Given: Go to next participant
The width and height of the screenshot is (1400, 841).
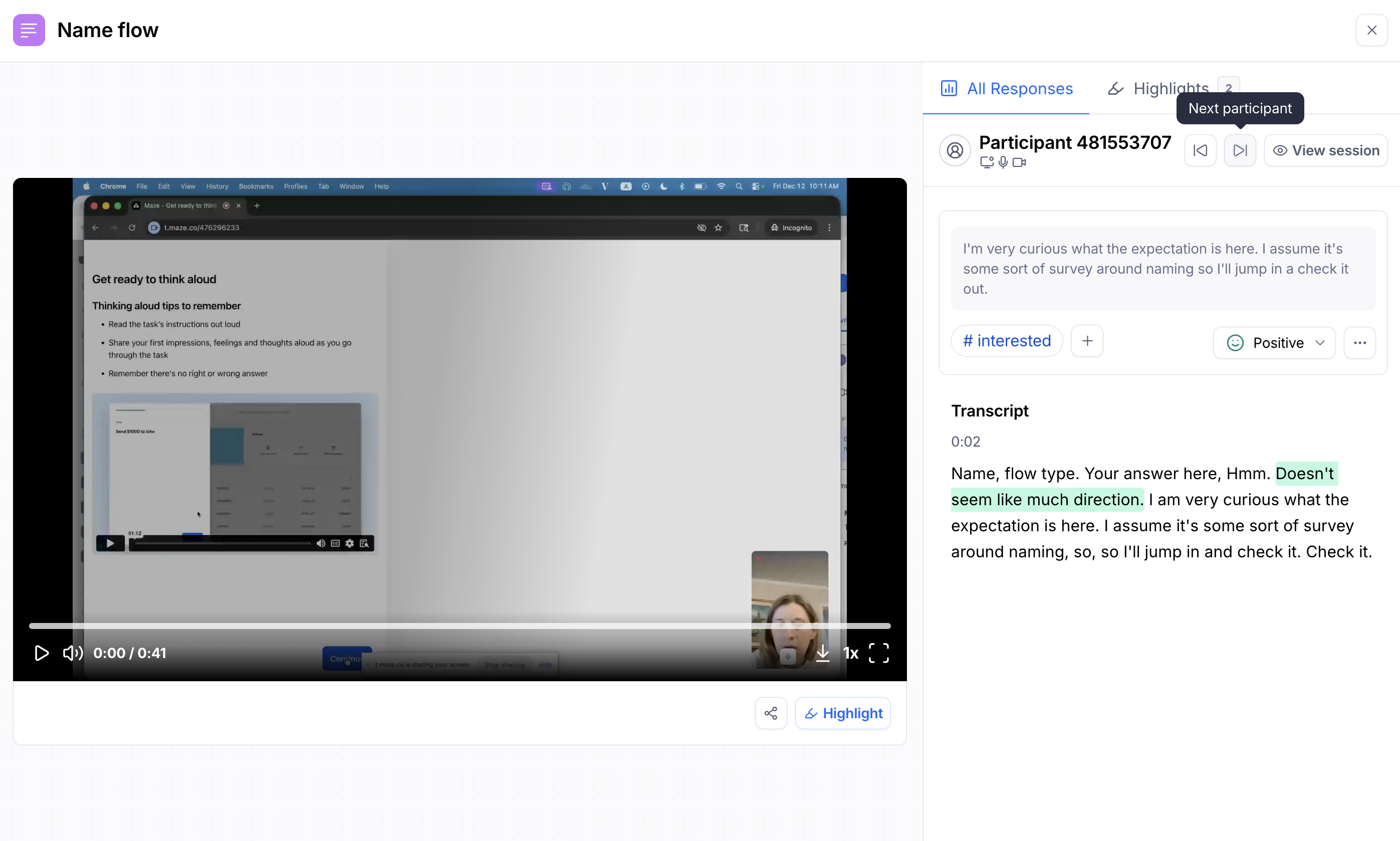Looking at the screenshot, I should [1240, 150].
